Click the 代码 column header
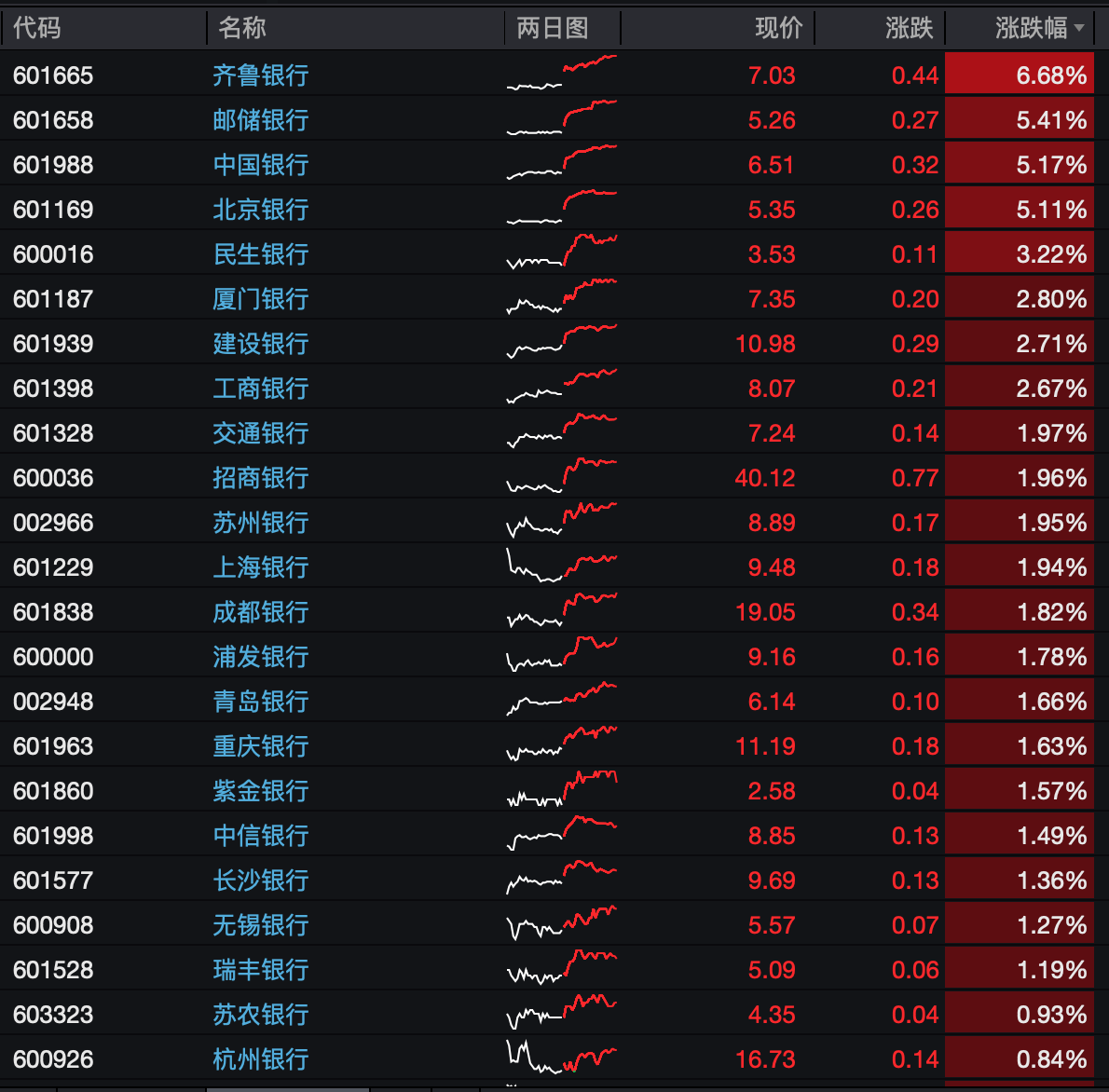Viewport: 1109px width, 1092px height. (x=36, y=28)
